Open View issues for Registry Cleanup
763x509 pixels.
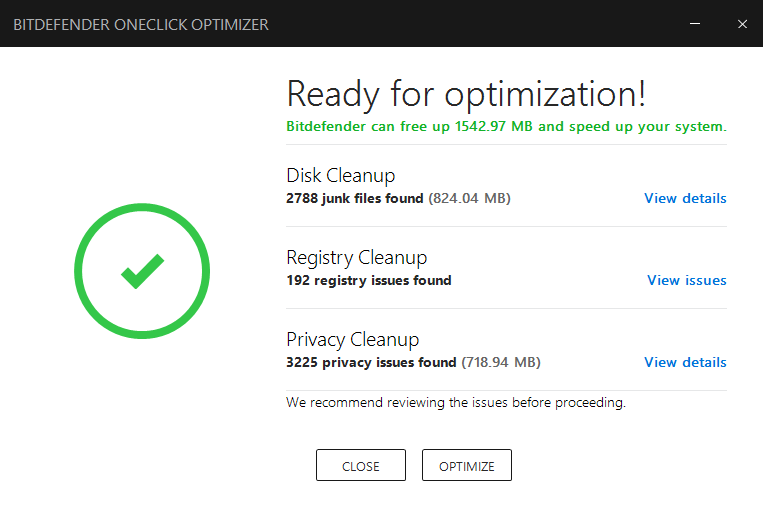click(x=687, y=280)
